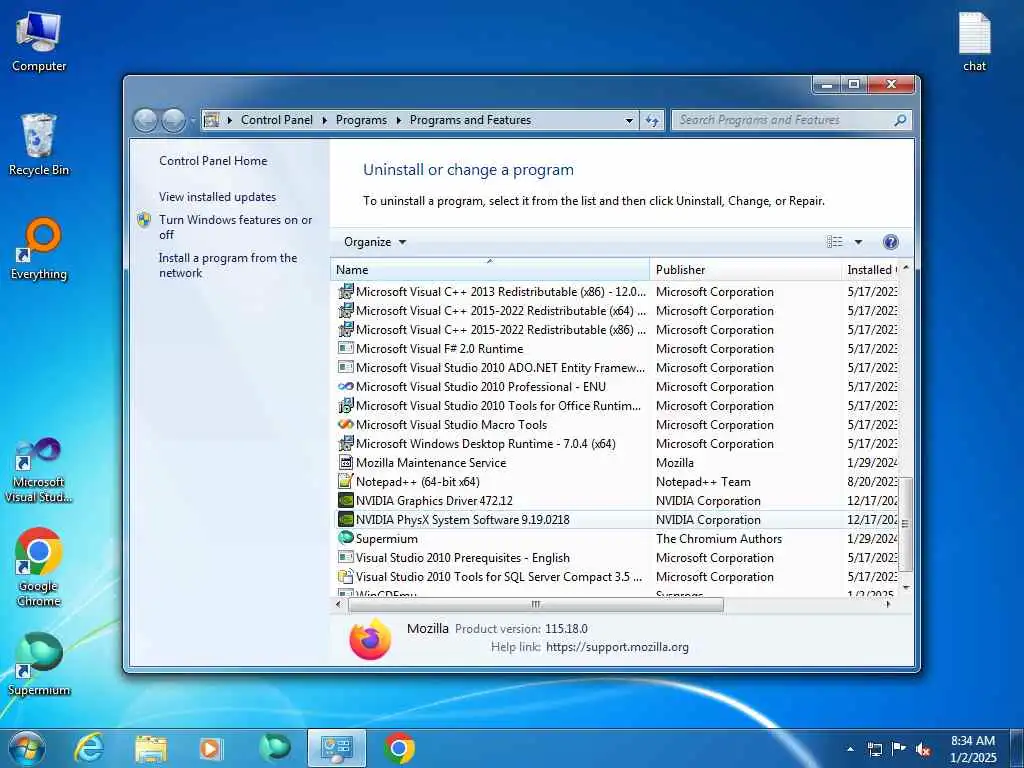Click the Back navigation arrow

[145, 120]
